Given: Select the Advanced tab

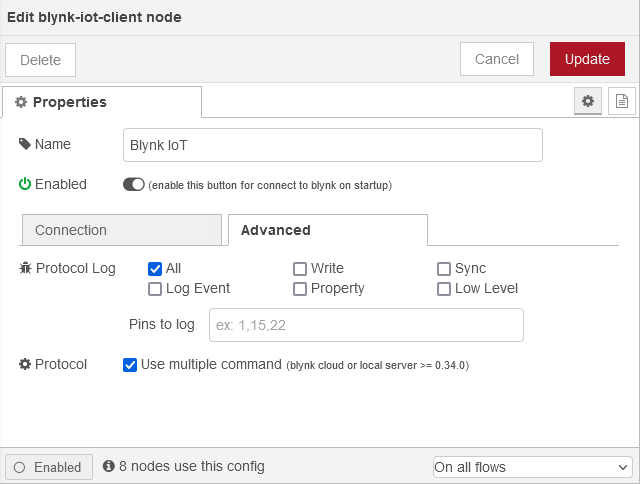Looking at the screenshot, I should point(328,230).
